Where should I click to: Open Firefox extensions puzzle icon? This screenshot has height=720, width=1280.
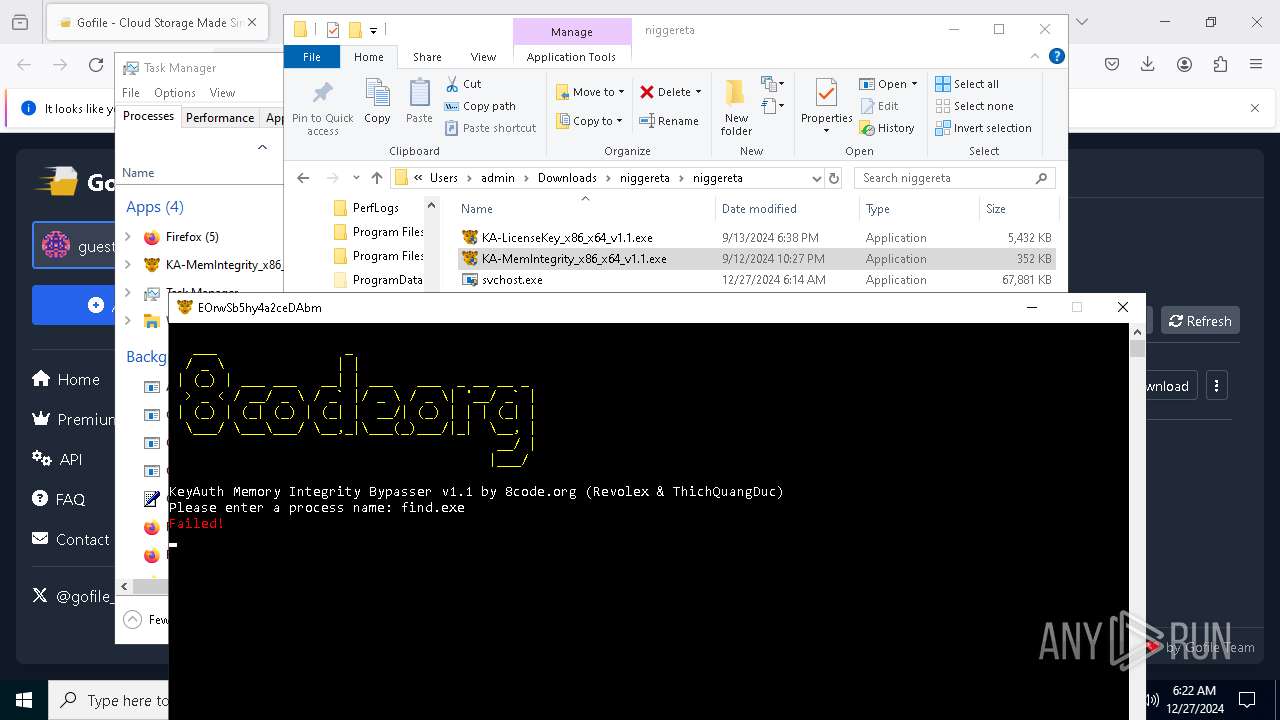click(x=1220, y=65)
